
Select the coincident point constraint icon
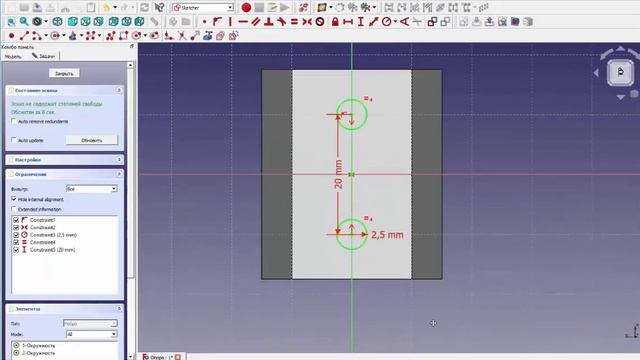(204, 22)
